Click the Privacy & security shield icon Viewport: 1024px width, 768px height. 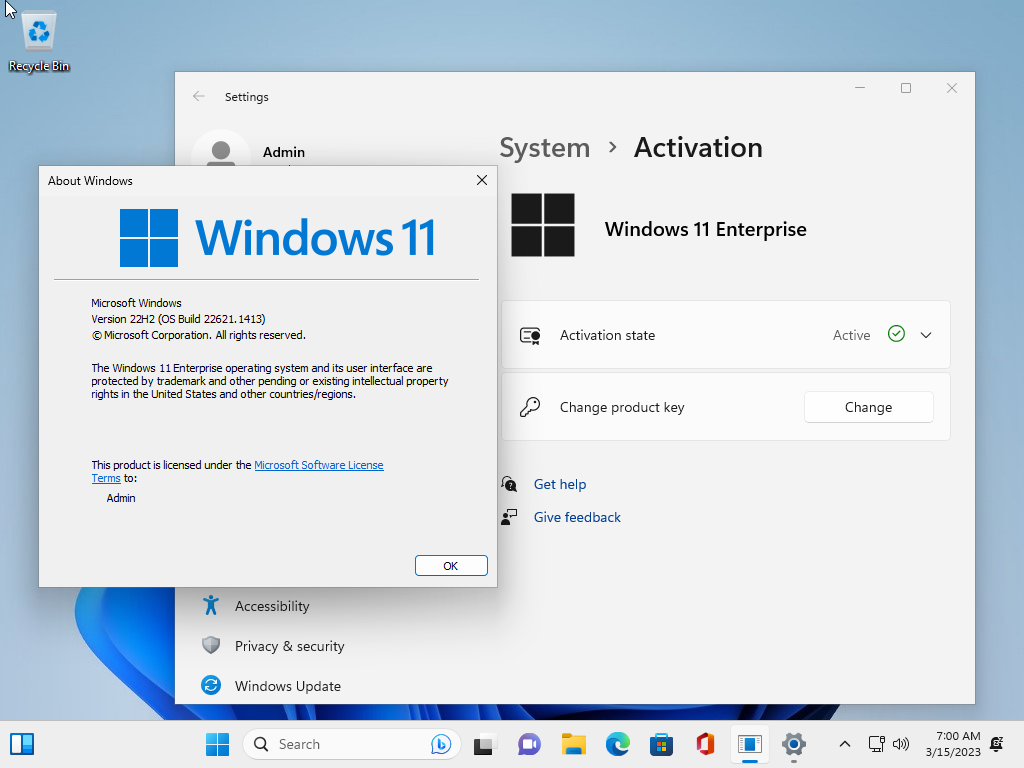(210, 645)
